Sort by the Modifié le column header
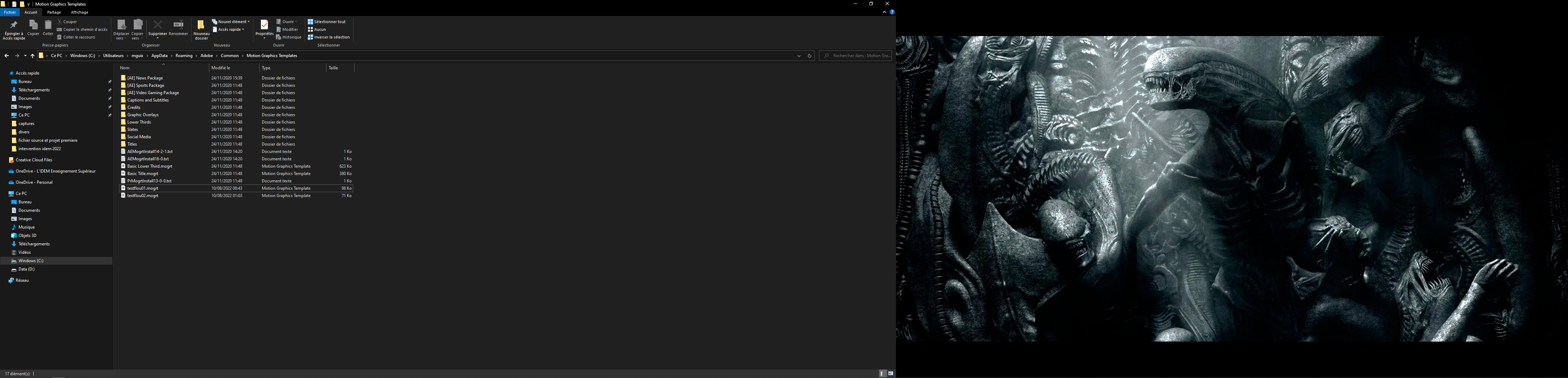This screenshot has width=1568, height=378. click(x=234, y=68)
